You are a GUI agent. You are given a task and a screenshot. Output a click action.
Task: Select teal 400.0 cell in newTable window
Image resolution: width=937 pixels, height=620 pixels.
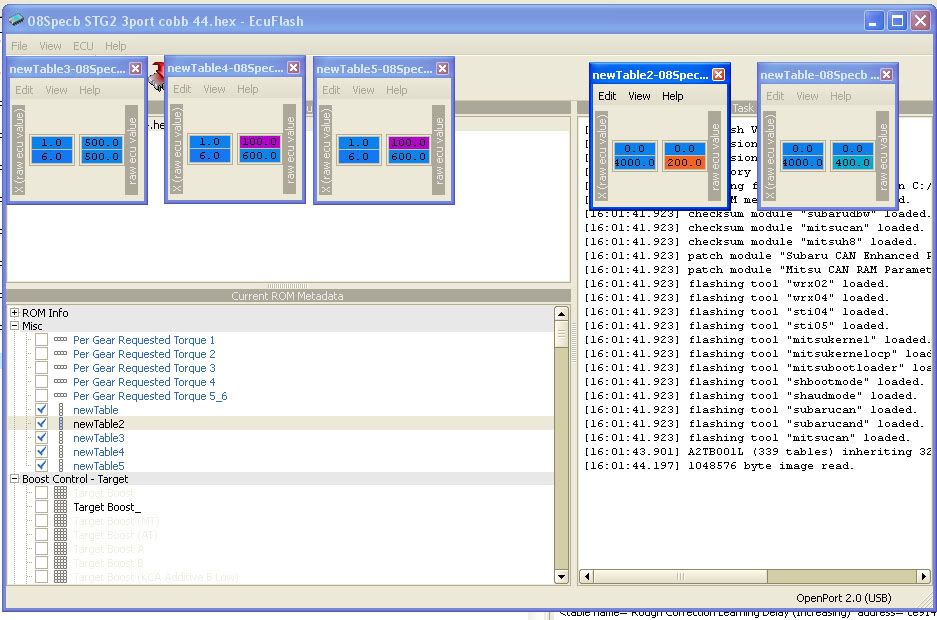coord(852,162)
